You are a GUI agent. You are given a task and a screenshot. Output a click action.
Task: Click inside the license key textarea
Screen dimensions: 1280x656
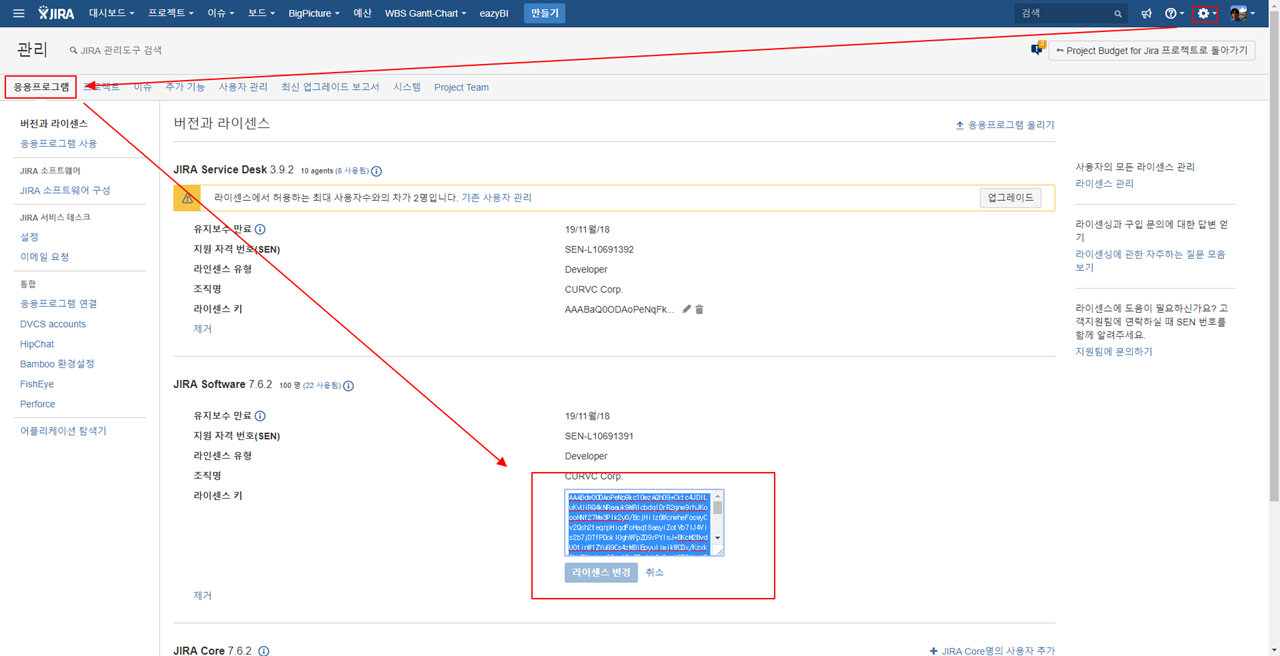click(x=638, y=523)
